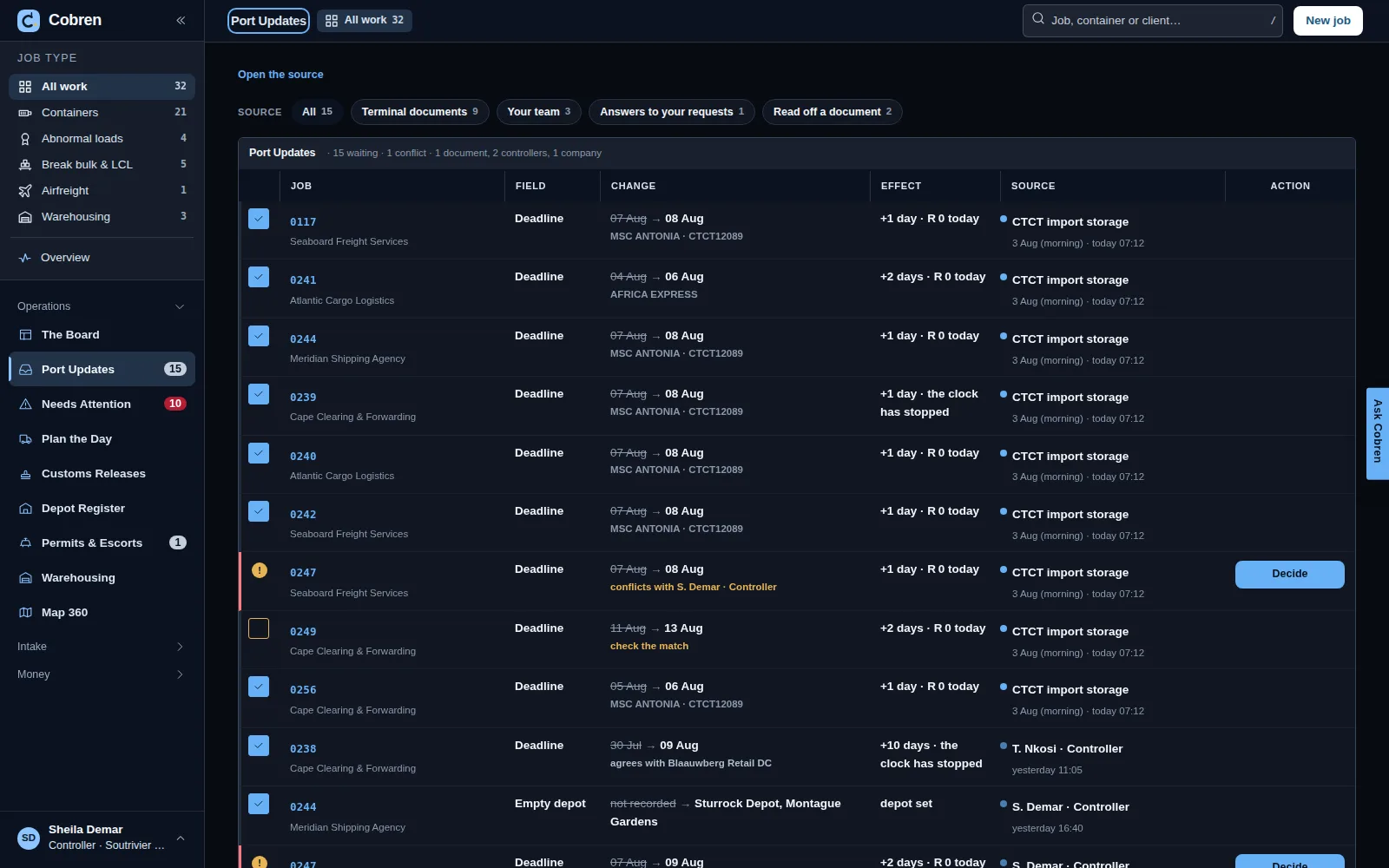1389x868 pixels.
Task: Click the search magnifier icon
Action: 1038,19
